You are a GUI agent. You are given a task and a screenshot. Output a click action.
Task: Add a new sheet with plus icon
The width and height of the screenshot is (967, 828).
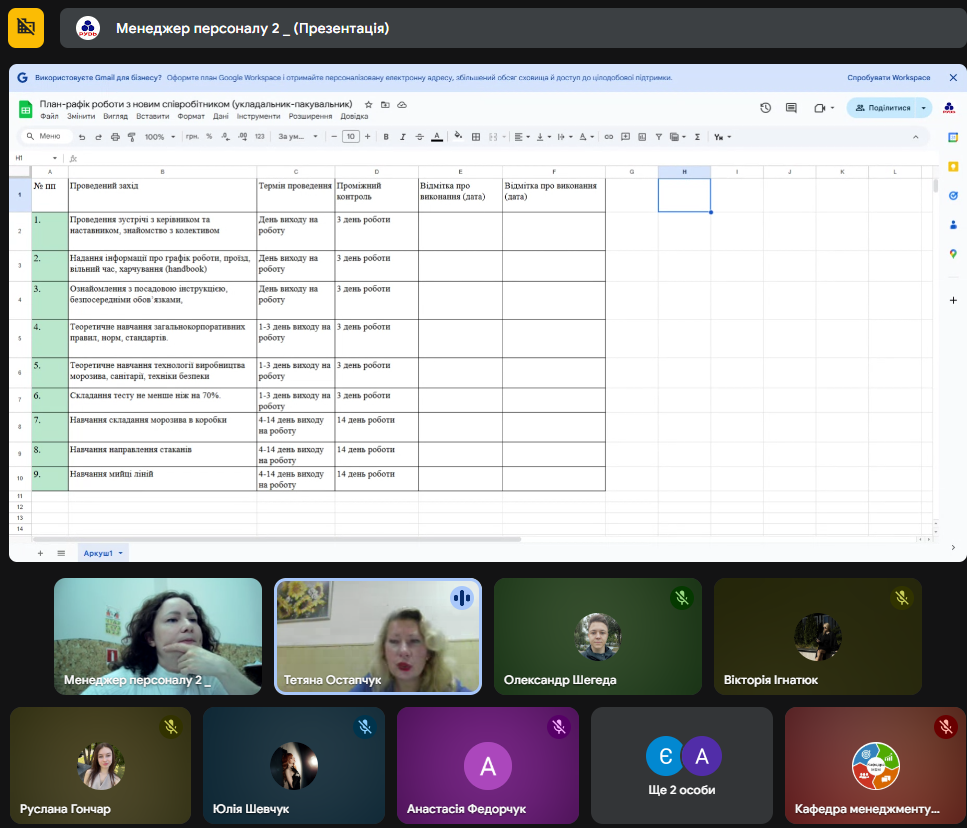40,553
